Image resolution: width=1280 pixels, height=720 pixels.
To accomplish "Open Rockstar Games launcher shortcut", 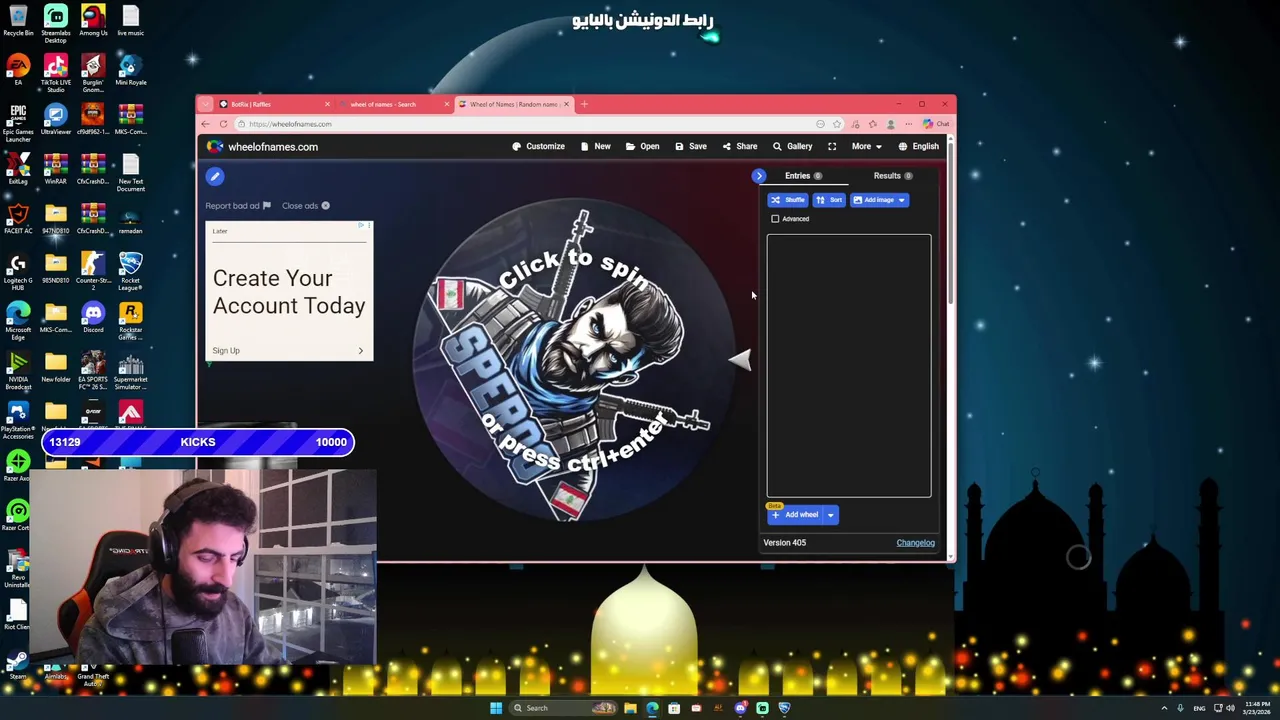I will coord(130,322).
